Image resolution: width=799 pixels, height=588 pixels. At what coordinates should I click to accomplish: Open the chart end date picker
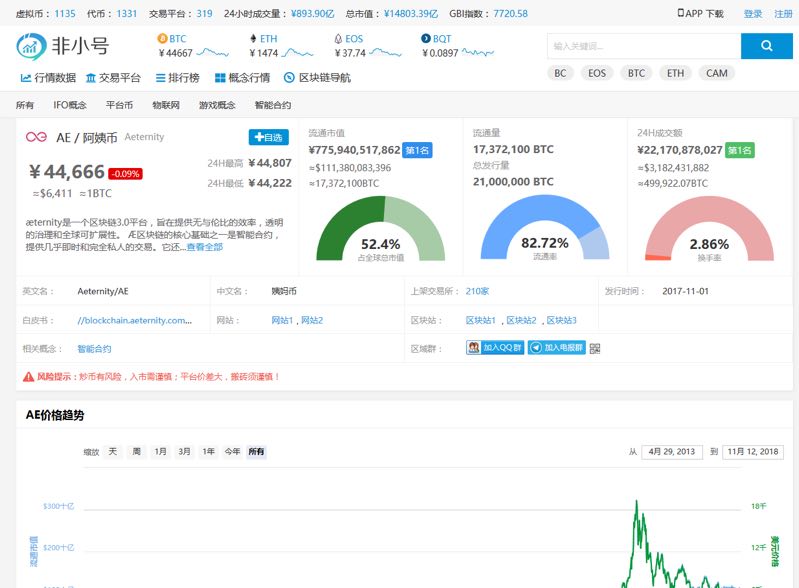click(x=753, y=452)
